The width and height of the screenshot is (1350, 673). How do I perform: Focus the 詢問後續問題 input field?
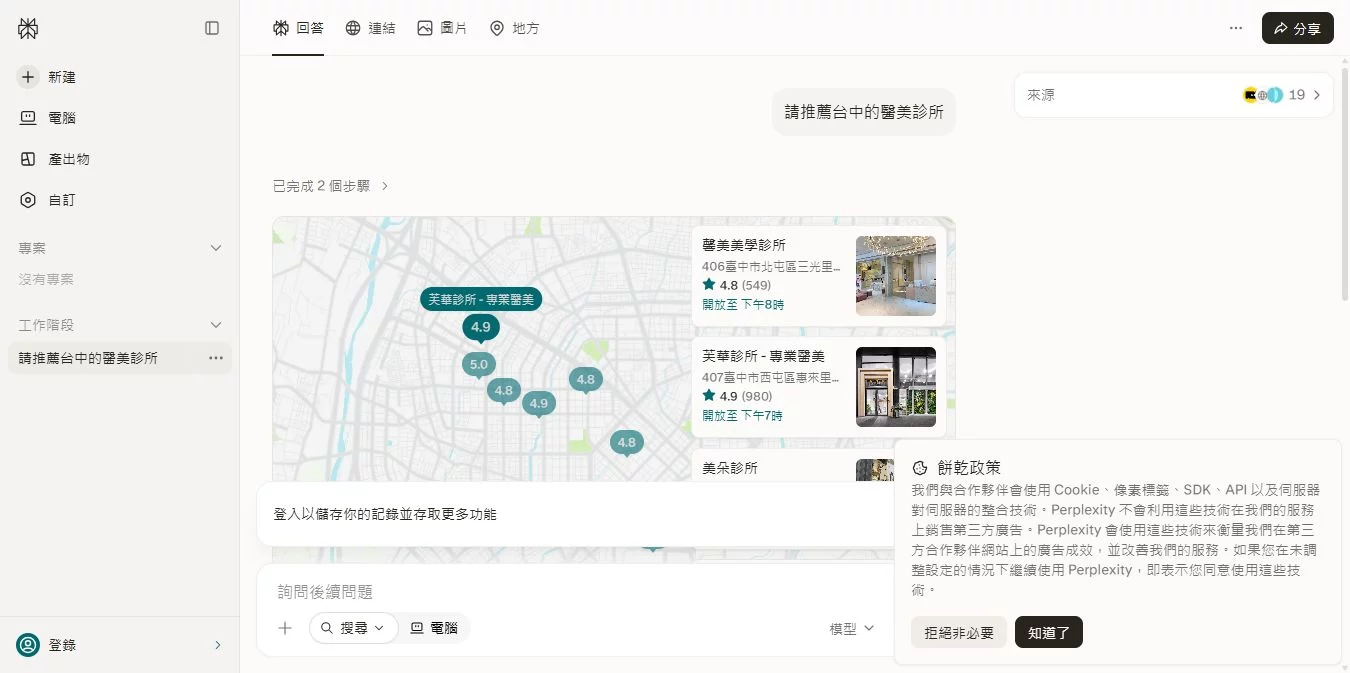[575, 592]
